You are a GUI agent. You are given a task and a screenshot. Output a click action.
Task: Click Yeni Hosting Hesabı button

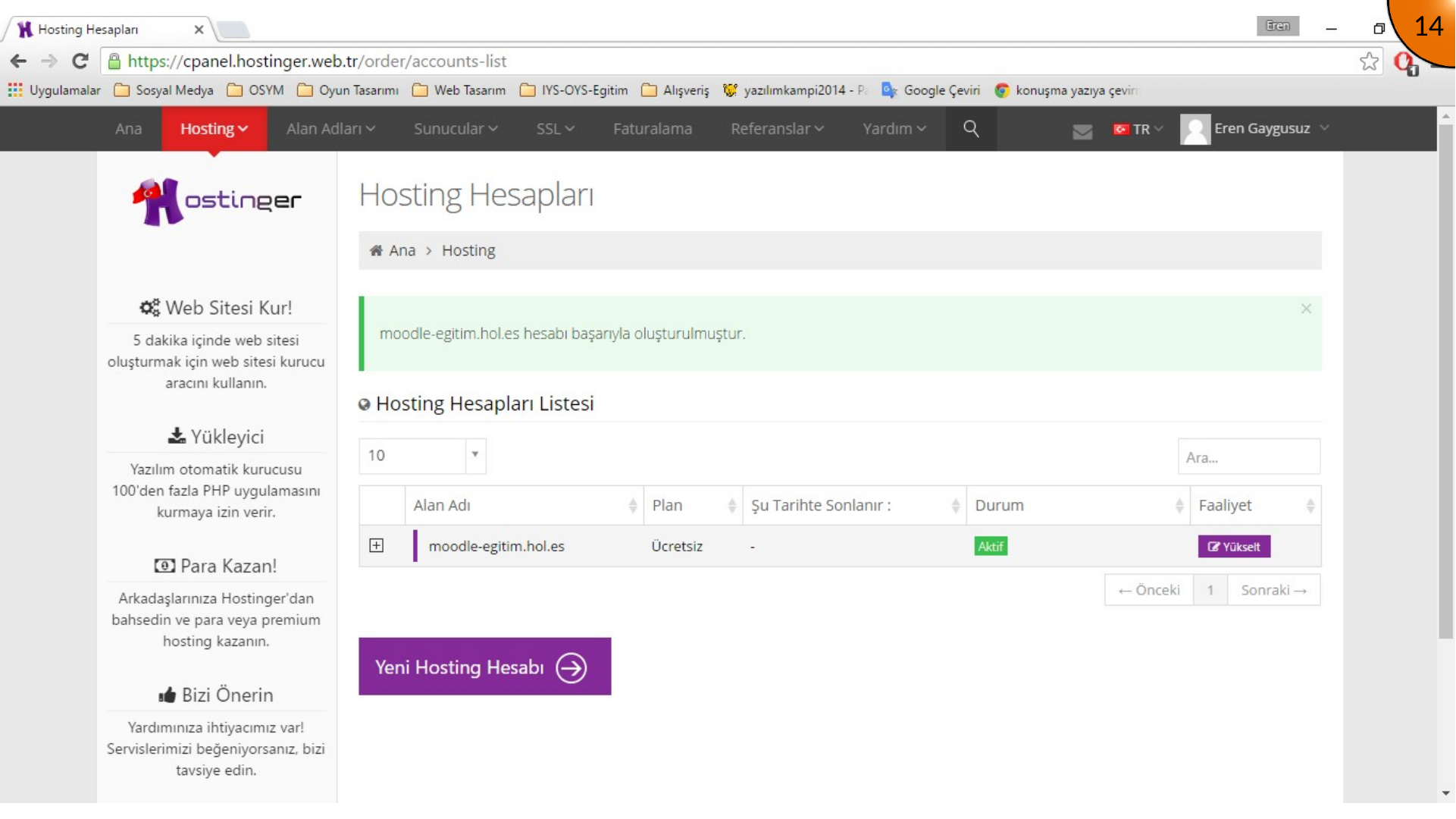point(485,667)
